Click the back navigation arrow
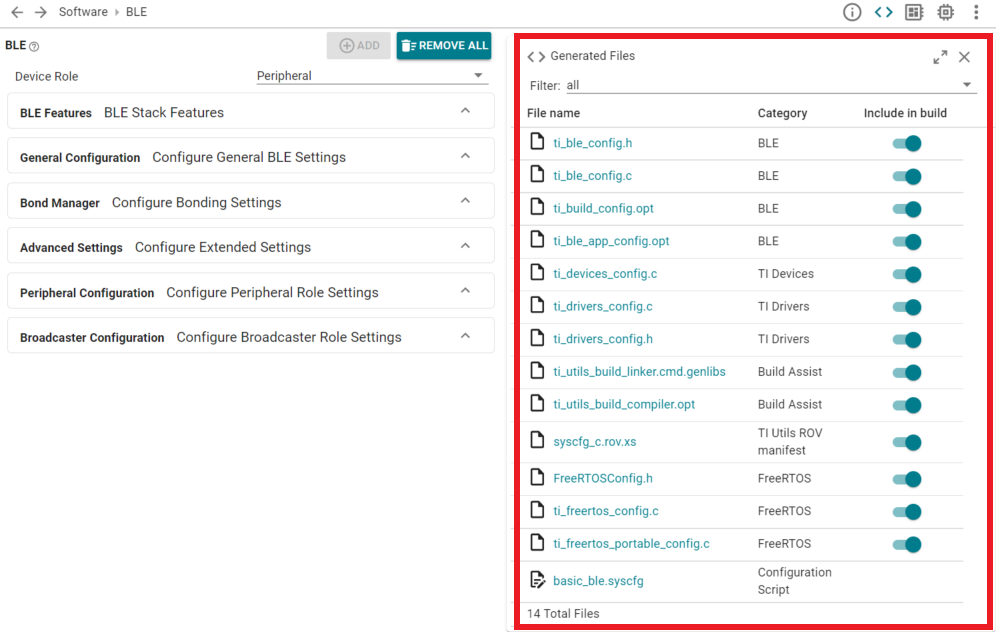Viewport: 996px width, 632px height. [x=17, y=12]
